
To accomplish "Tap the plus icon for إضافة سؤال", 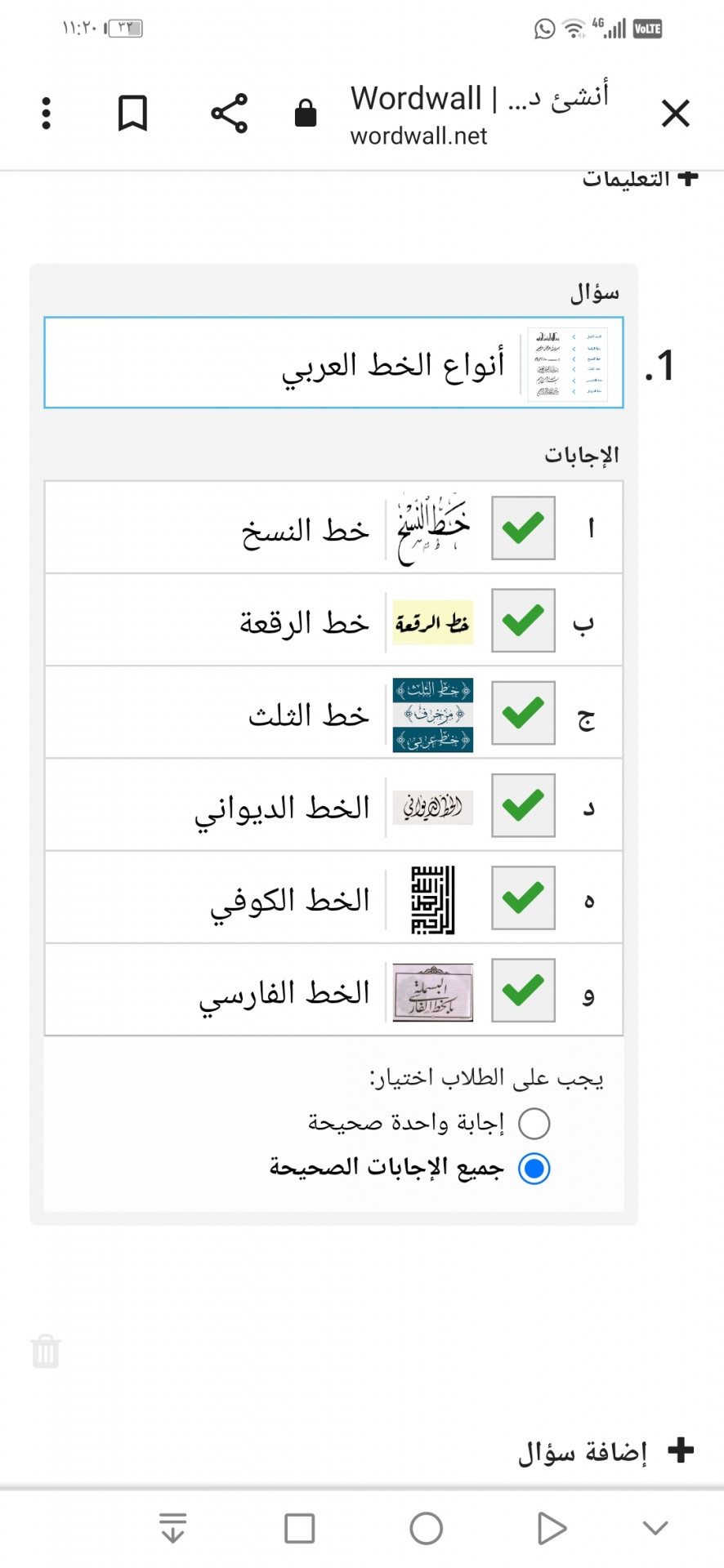I will [x=681, y=1450].
